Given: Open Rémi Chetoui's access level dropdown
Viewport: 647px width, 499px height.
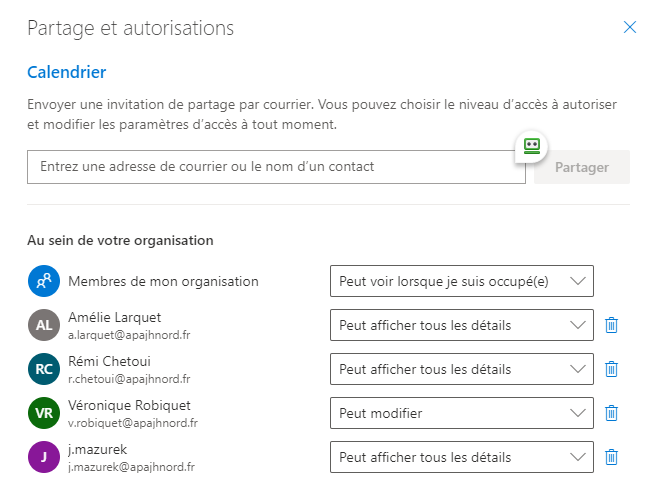Looking at the screenshot, I should pos(462,369).
